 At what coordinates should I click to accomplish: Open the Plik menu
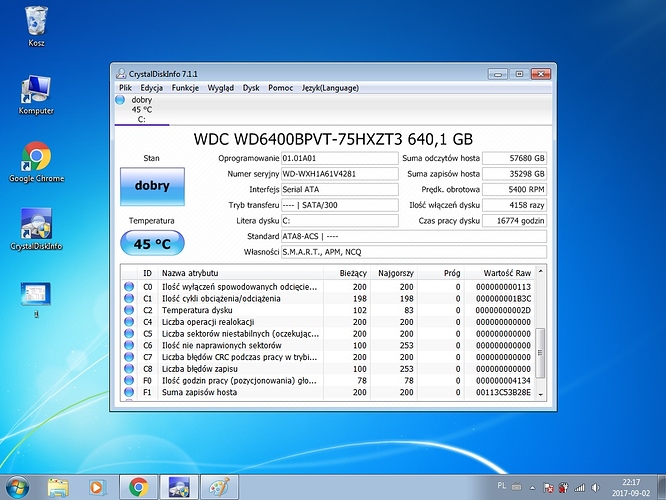click(125, 88)
